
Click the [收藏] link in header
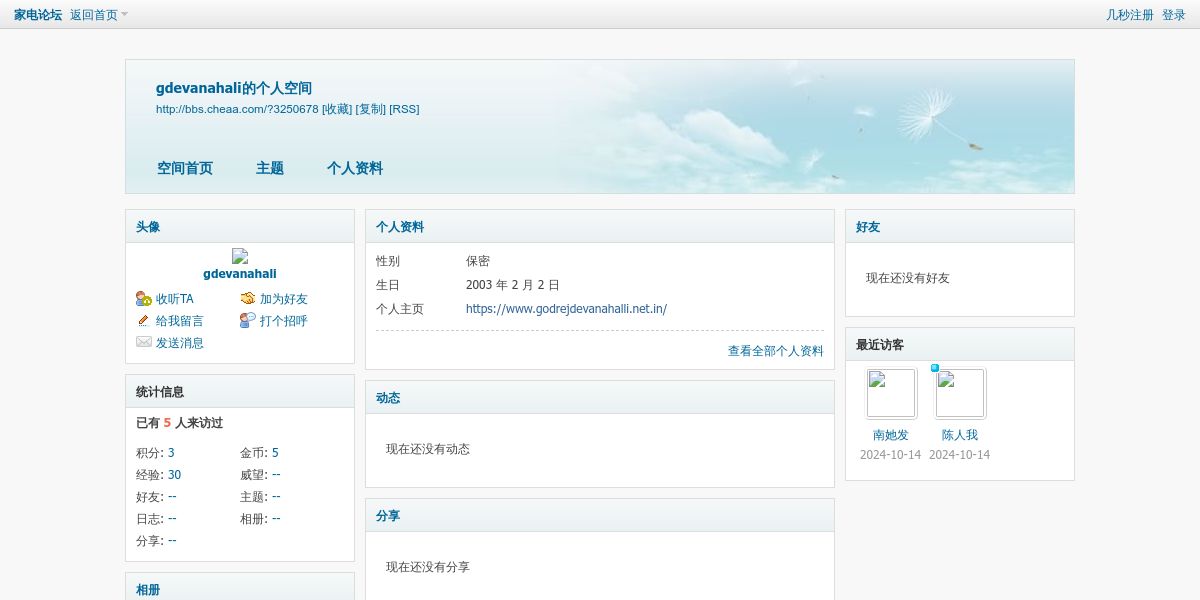[x=337, y=109]
